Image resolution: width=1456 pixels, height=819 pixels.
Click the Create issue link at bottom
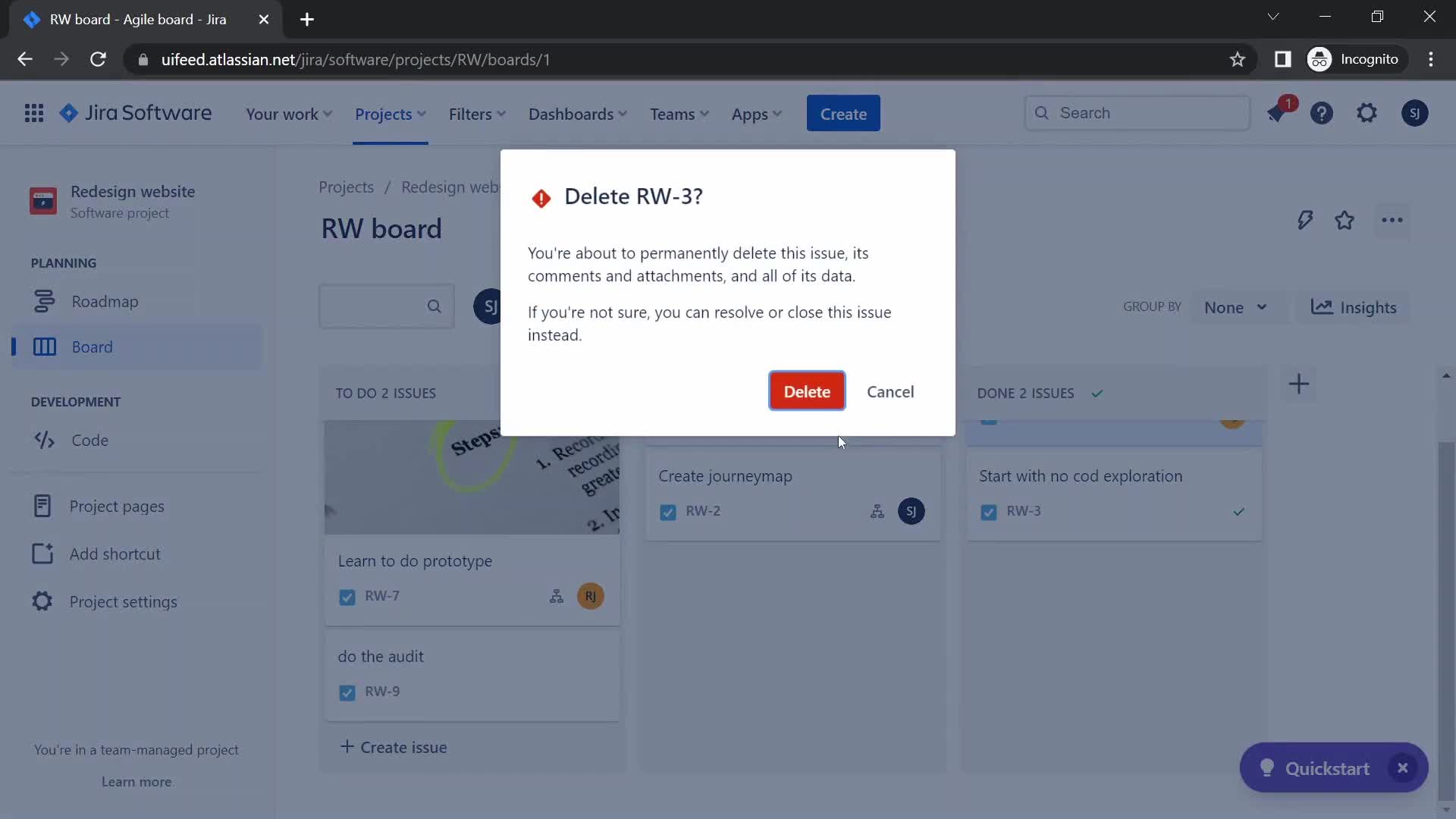393,747
